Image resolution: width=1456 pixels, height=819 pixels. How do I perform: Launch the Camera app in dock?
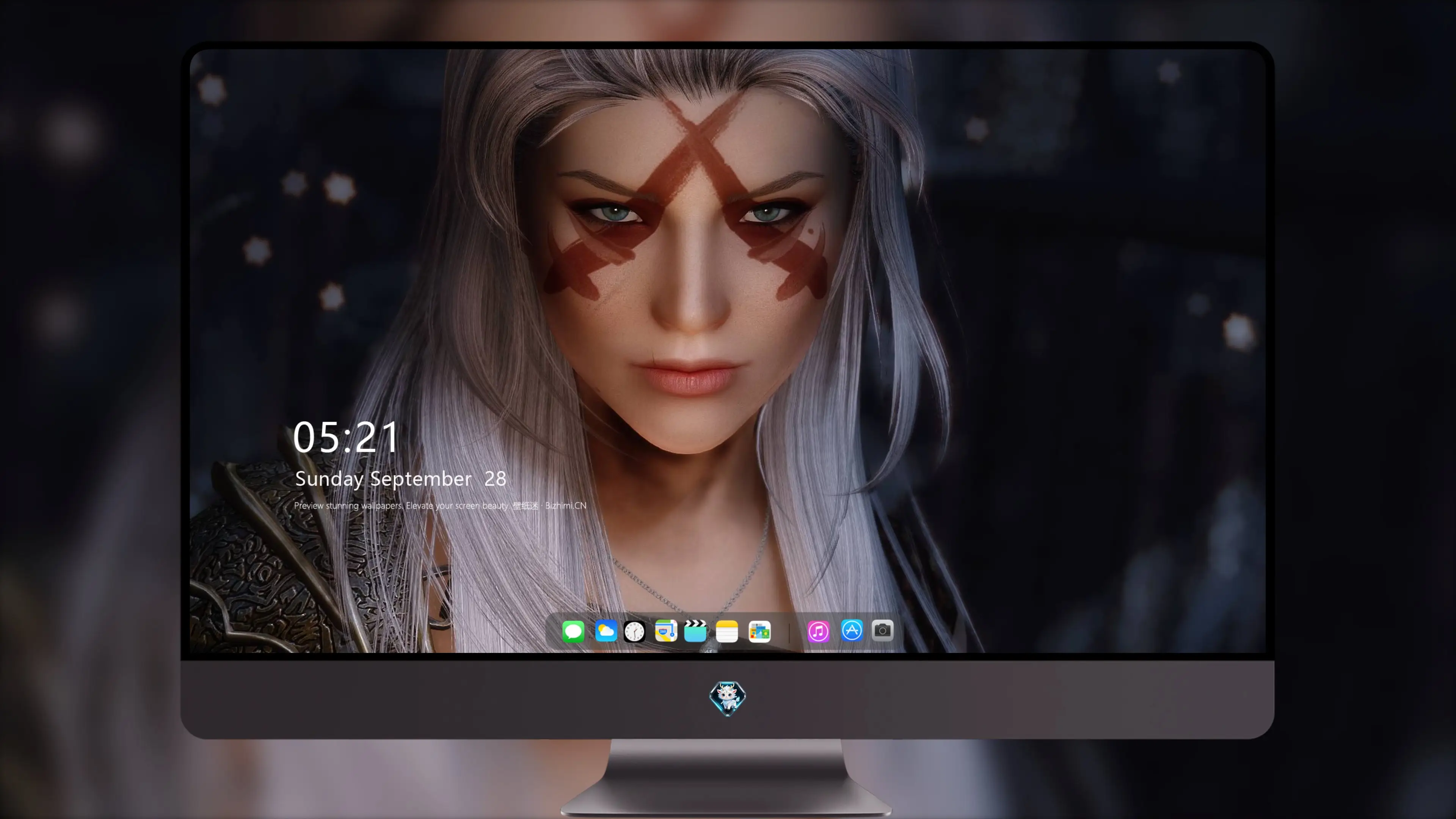pyautogui.click(x=882, y=630)
